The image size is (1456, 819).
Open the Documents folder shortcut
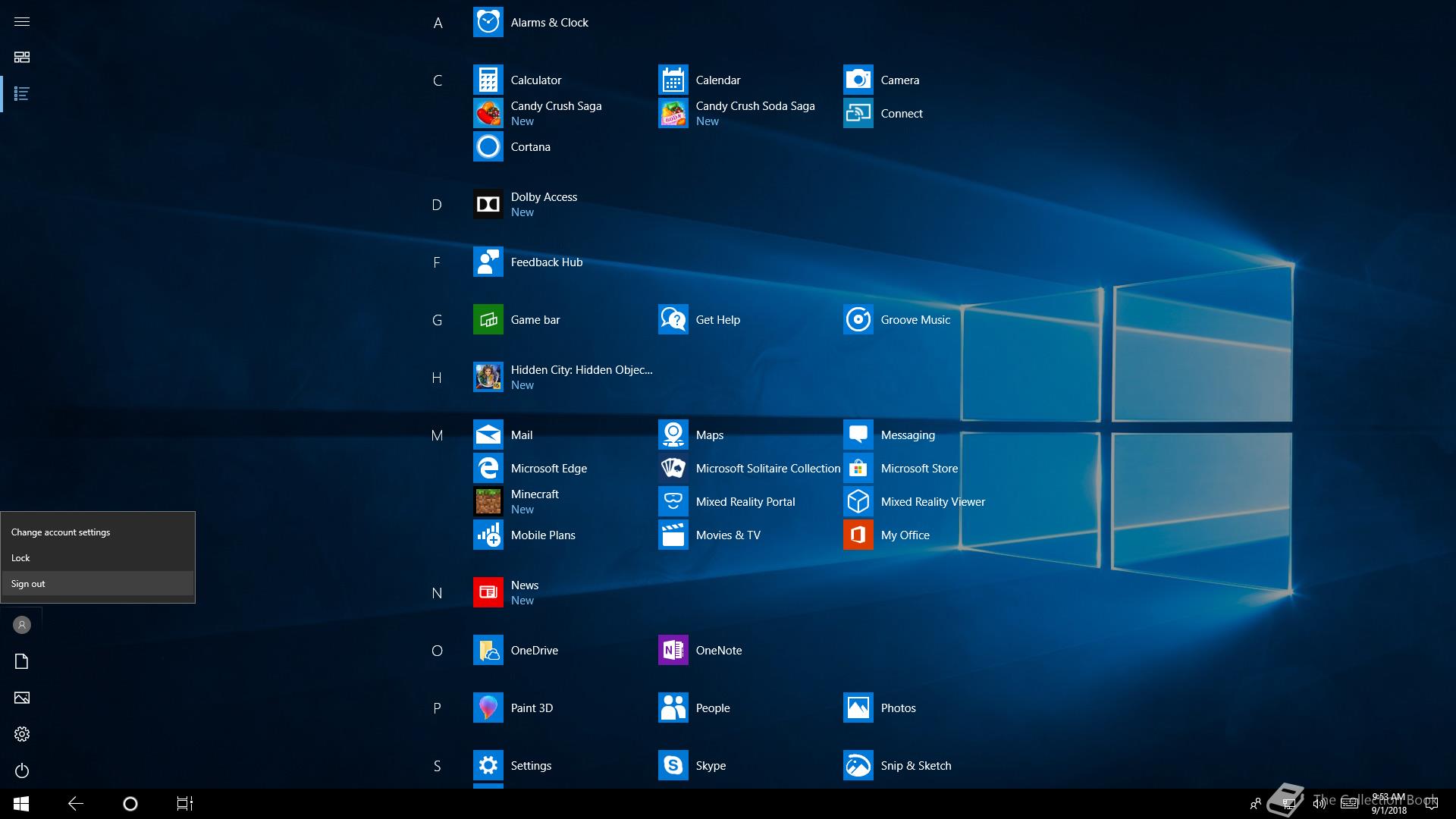[22, 661]
